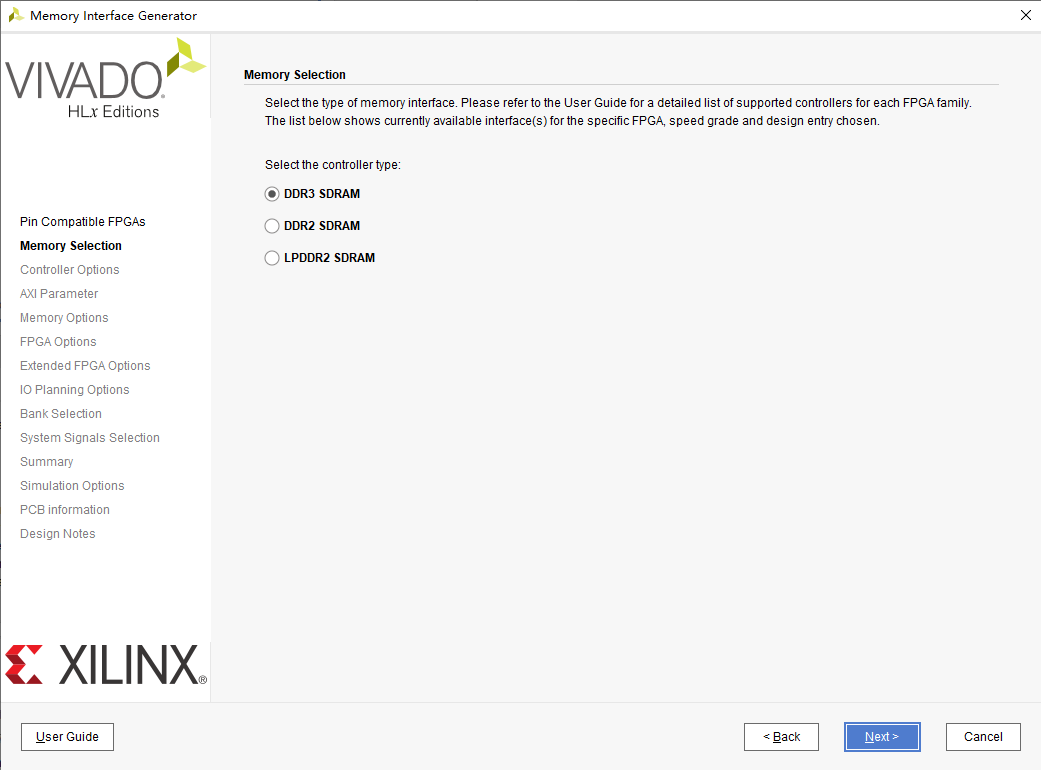Screen dimensions: 1041x770
Task: Open the Simulation Options step
Action: pyautogui.click(x=72, y=485)
